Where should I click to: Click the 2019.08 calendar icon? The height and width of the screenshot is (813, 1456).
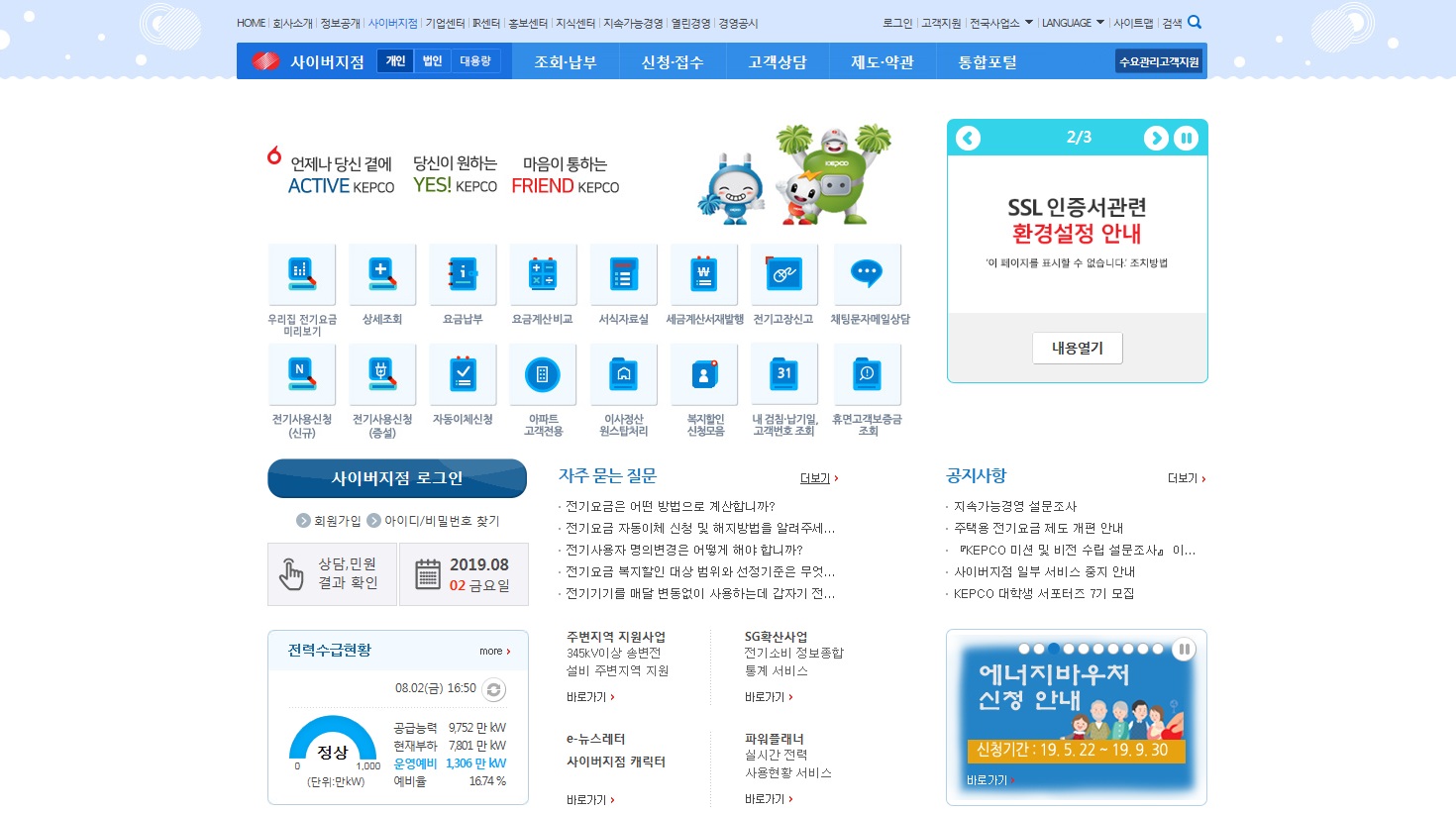tap(428, 574)
